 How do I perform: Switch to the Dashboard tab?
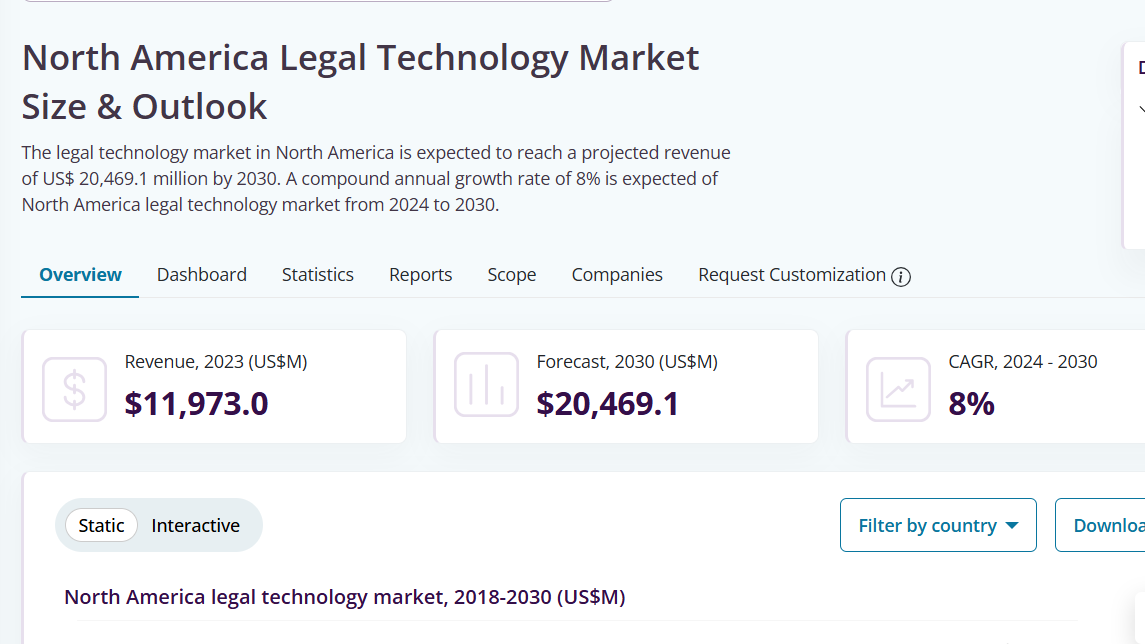click(x=201, y=275)
